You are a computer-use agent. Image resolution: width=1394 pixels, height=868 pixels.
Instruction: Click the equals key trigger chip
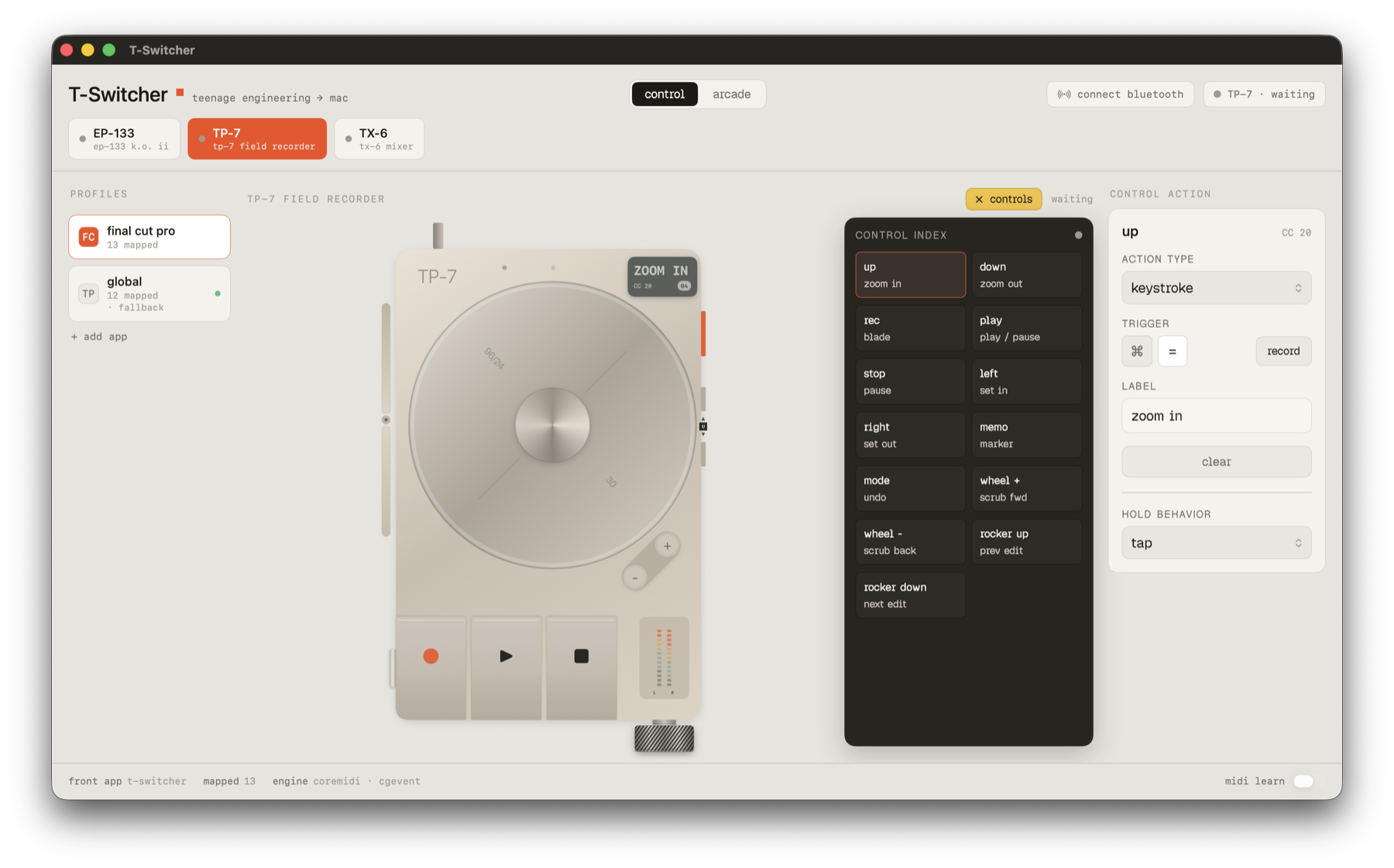coord(1172,351)
